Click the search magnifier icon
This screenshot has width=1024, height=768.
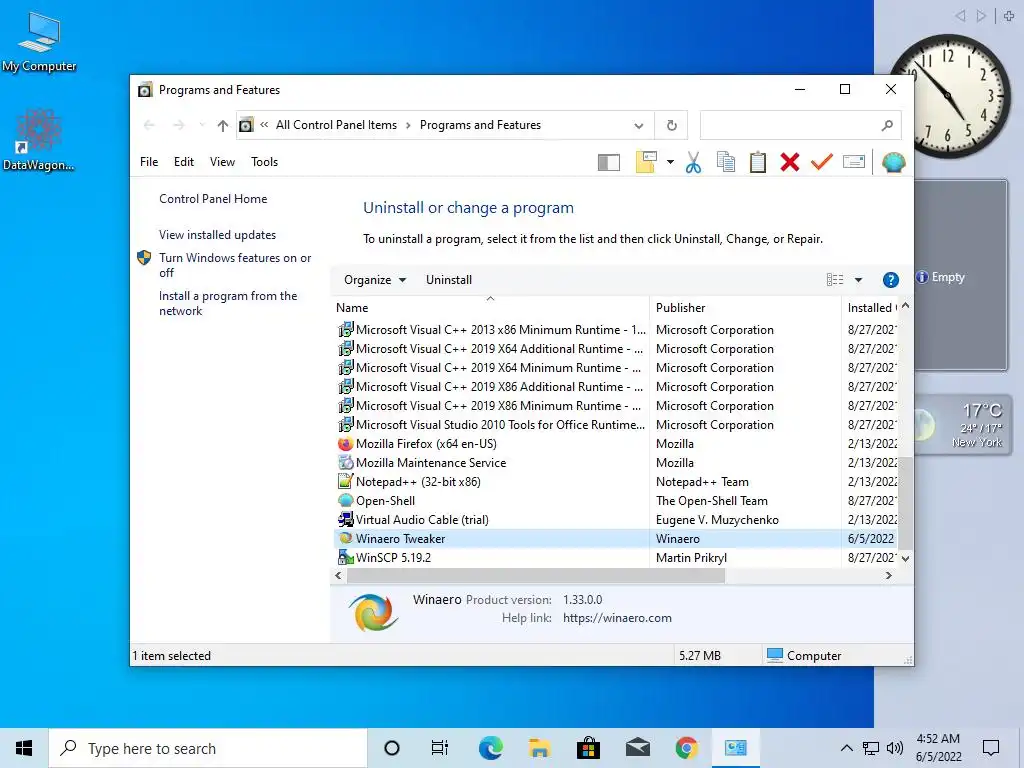click(x=886, y=125)
